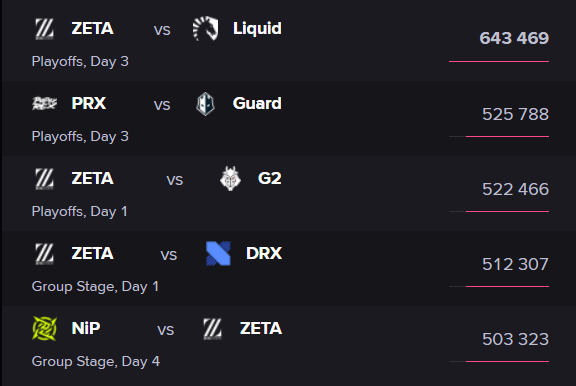Select the DRX team name
The height and width of the screenshot is (386, 576).
coord(264,253)
